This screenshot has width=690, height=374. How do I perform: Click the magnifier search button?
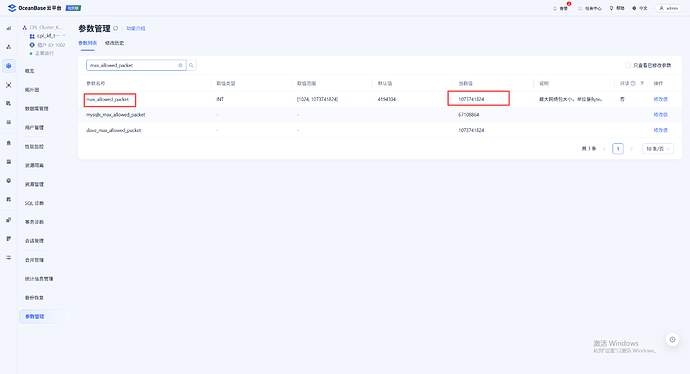click(x=191, y=65)
